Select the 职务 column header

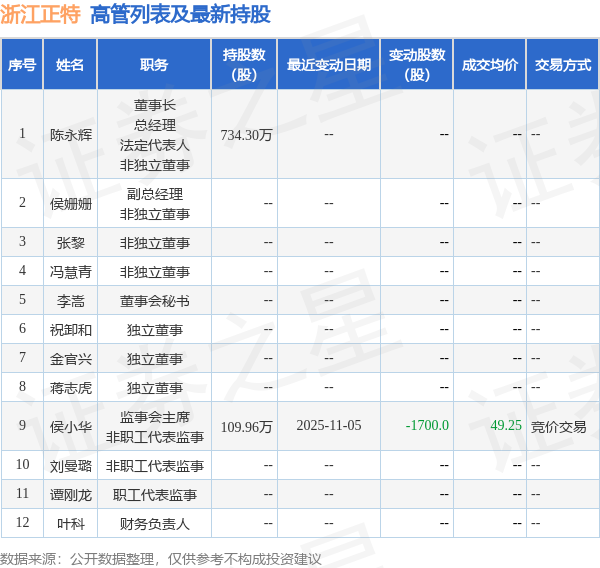pos(154,65)
